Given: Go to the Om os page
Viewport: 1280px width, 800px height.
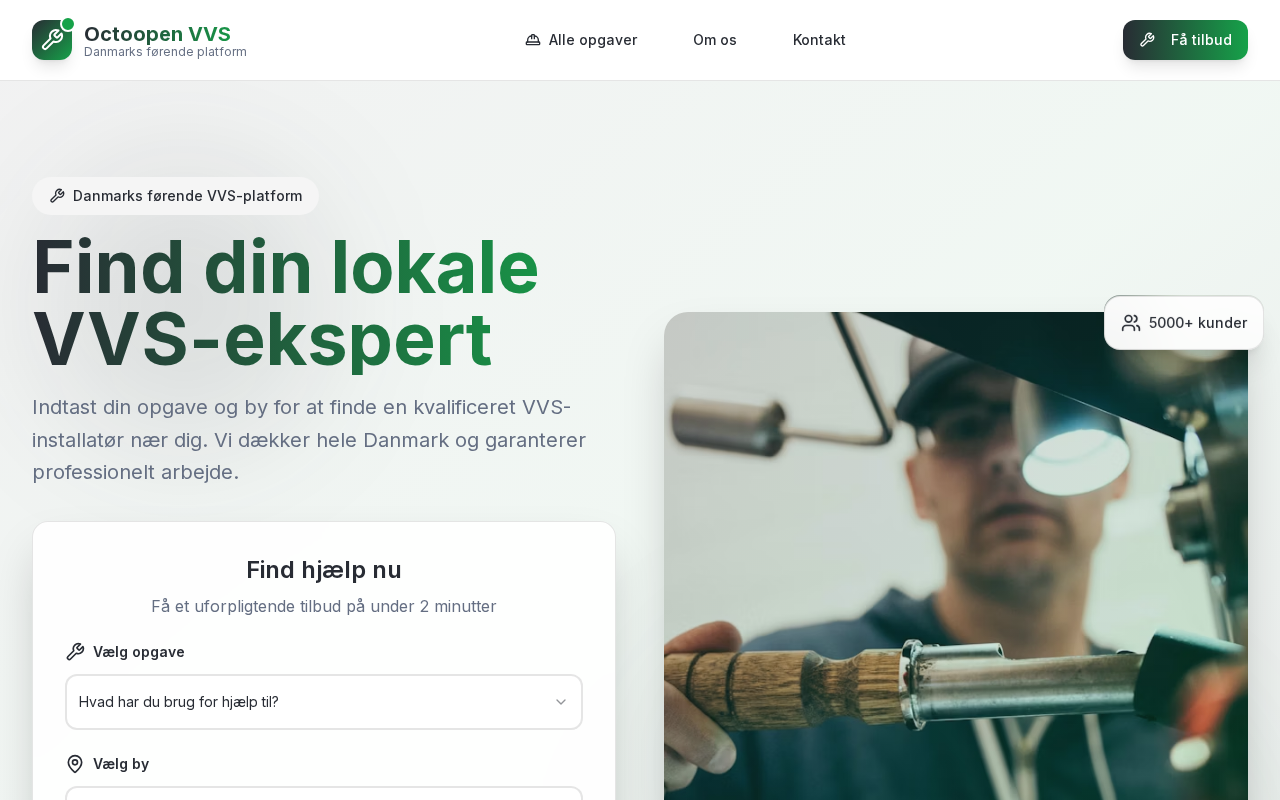Looking at the screenshot, I should tap(715, 40).
